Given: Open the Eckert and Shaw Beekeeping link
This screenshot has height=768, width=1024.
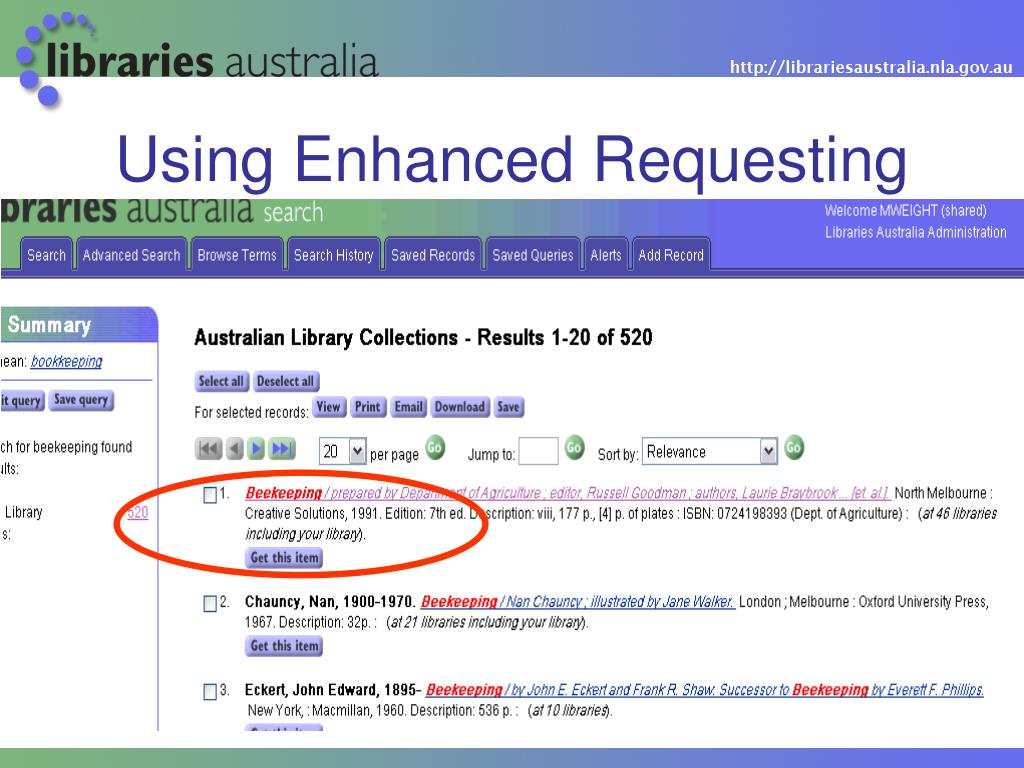Looking at the screenshot, I should [x=705, y=690].
